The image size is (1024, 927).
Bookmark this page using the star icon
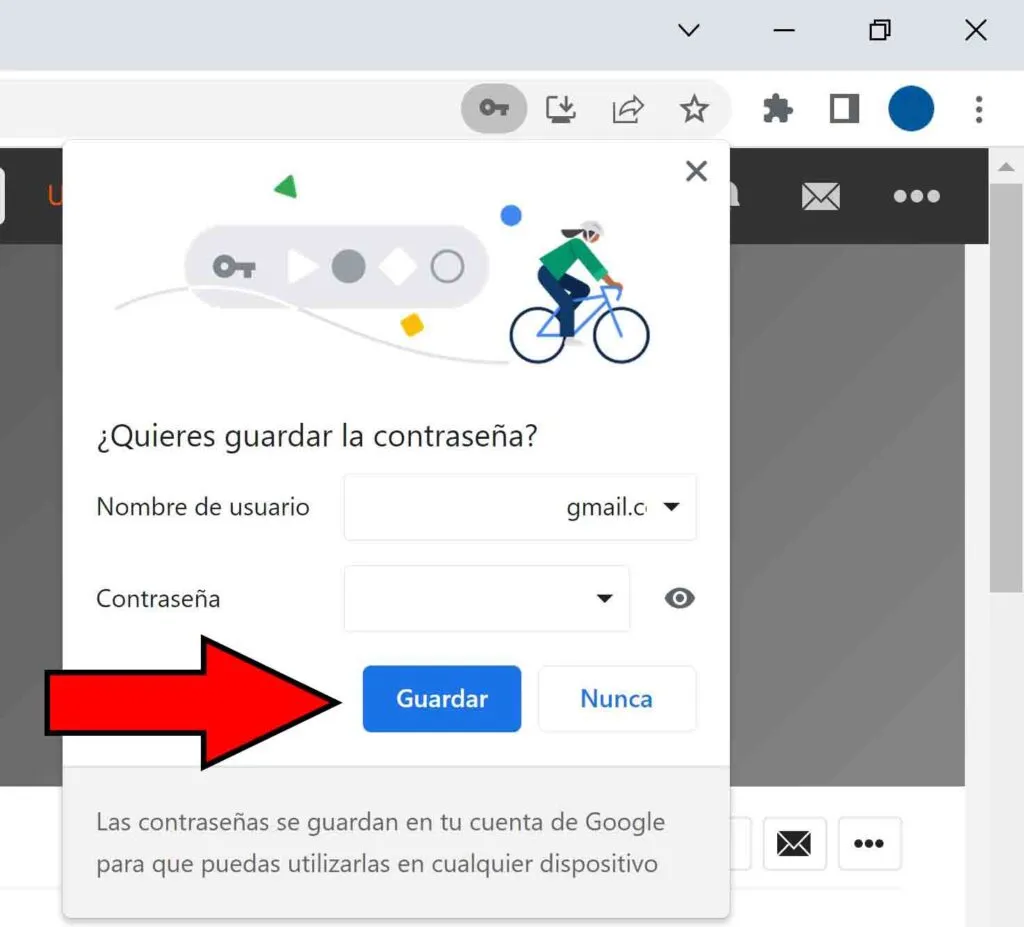[694, 109]
